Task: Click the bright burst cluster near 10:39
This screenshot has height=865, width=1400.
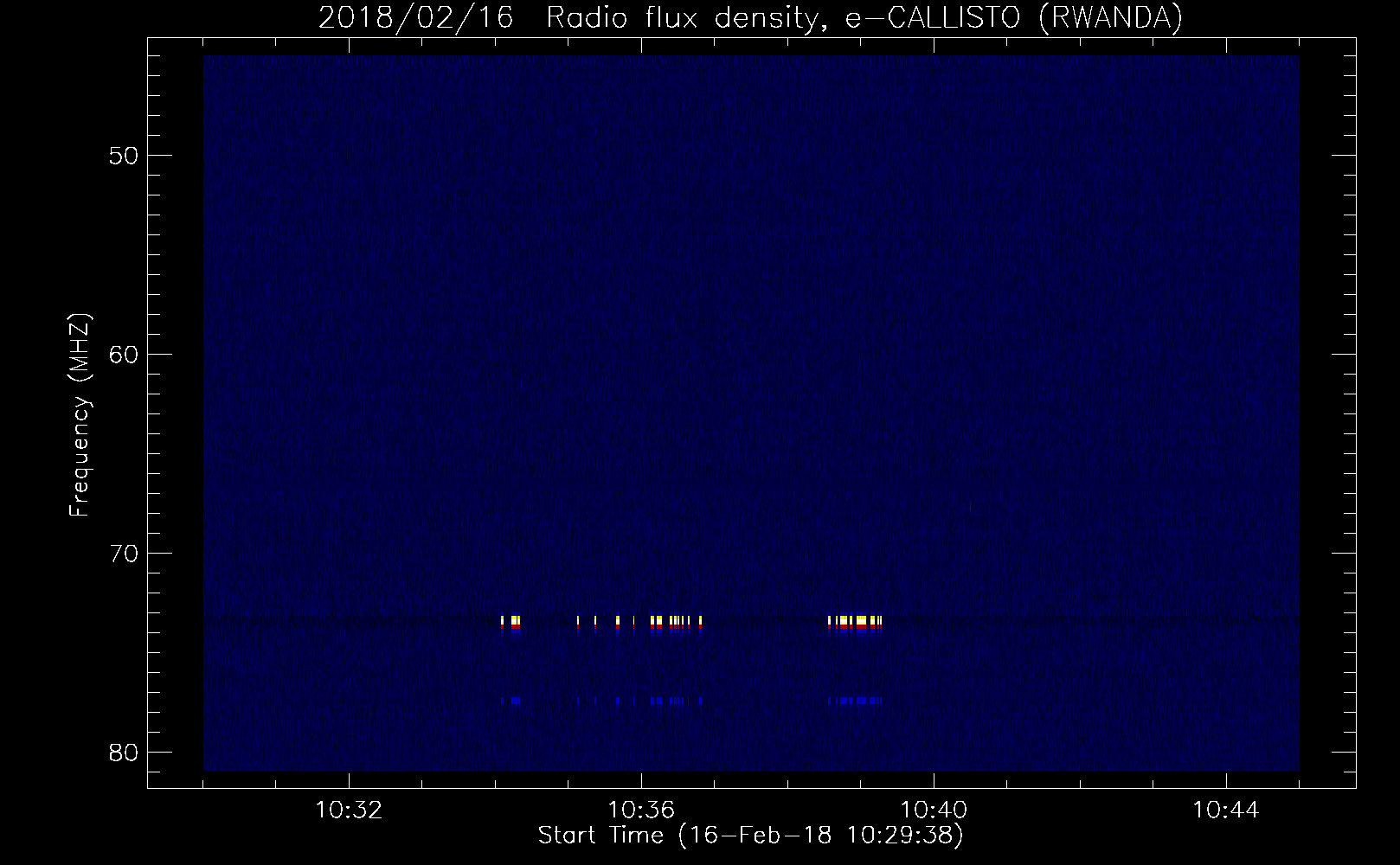Action: tap(855, 624)
